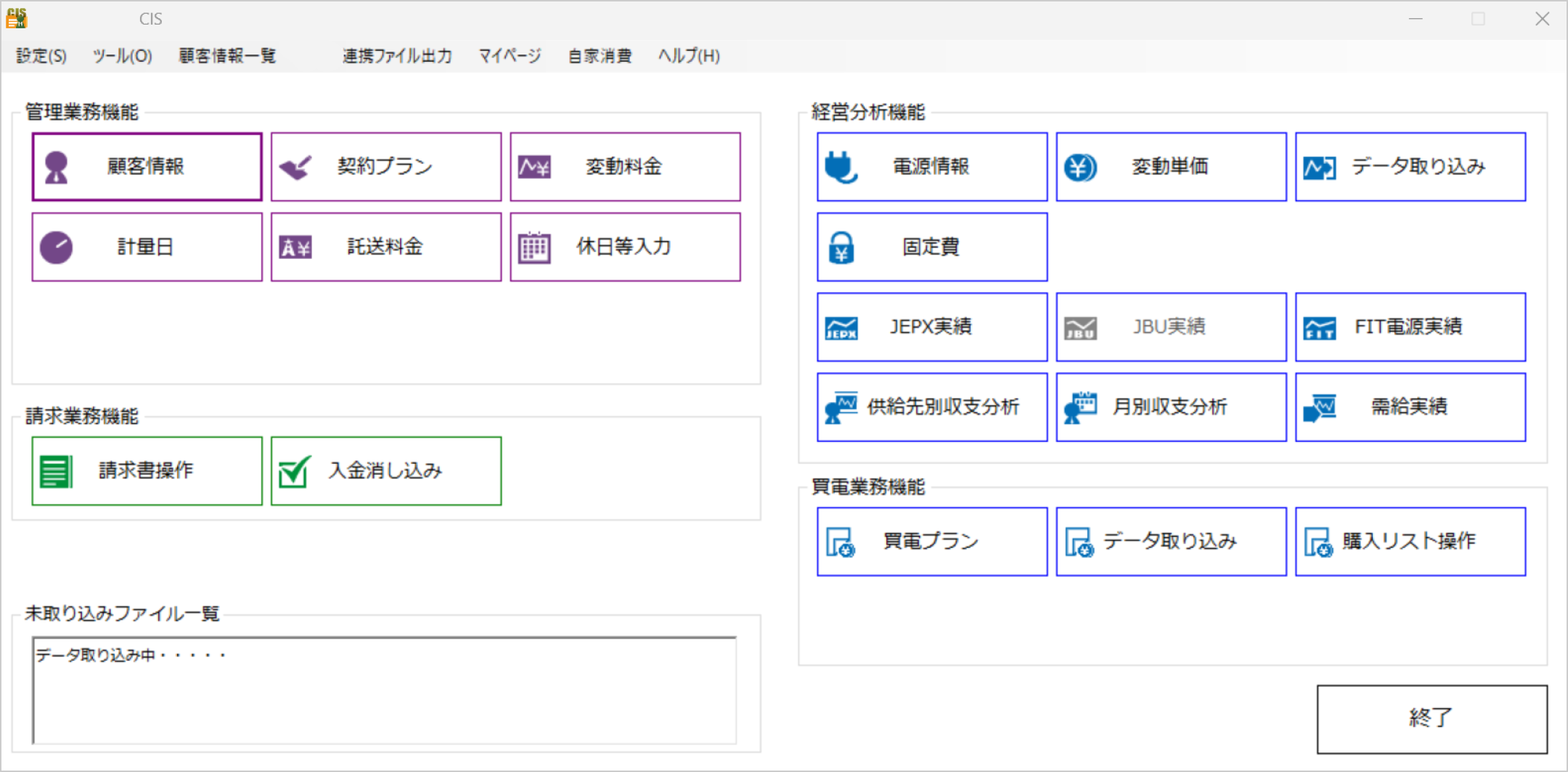Click the 請求書操作 green document icon
This screenshot has height=772, width=1568.
coord(56,472)
